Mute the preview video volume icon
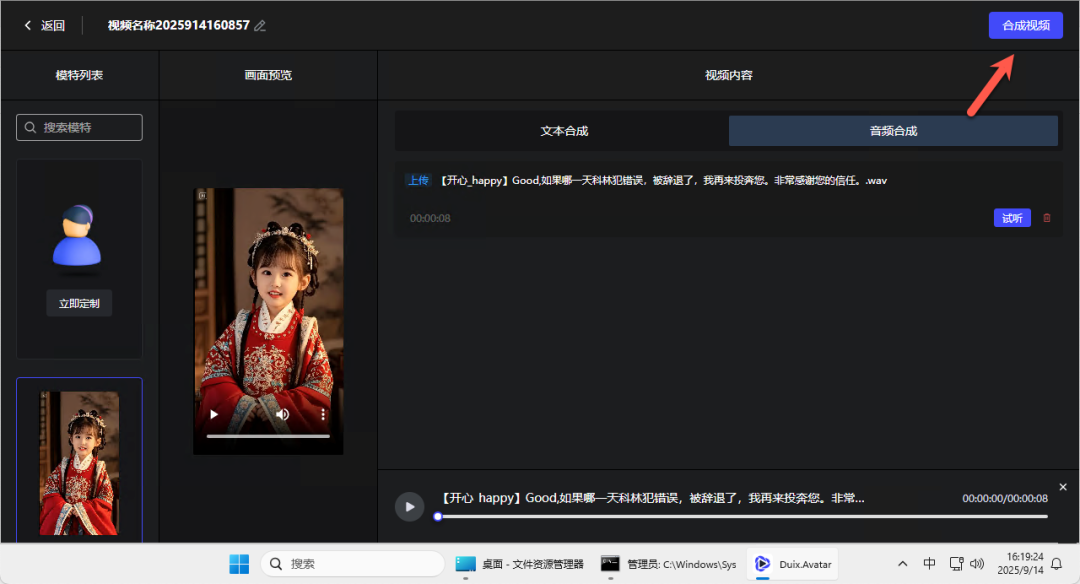Viewport: 1080px width, 584px height. pyautogui.click(x=283, y=414)
